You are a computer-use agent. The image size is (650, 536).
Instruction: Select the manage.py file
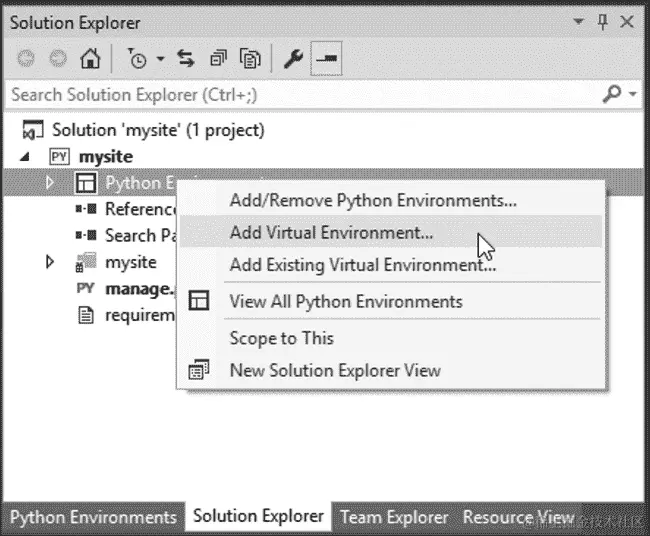coord(140,289)
